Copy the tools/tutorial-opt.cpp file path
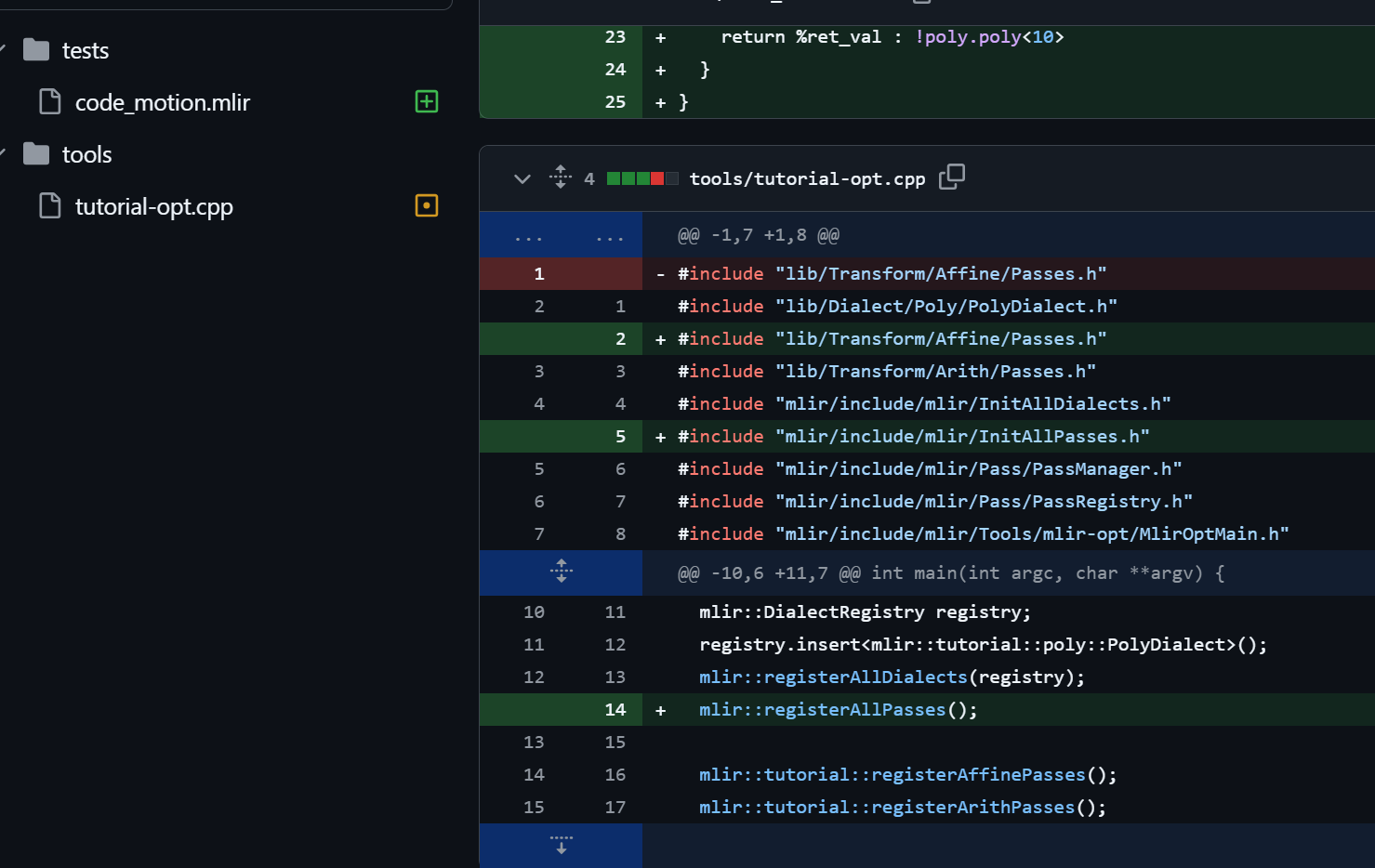The image size is (1375, 868). [952, 177]
